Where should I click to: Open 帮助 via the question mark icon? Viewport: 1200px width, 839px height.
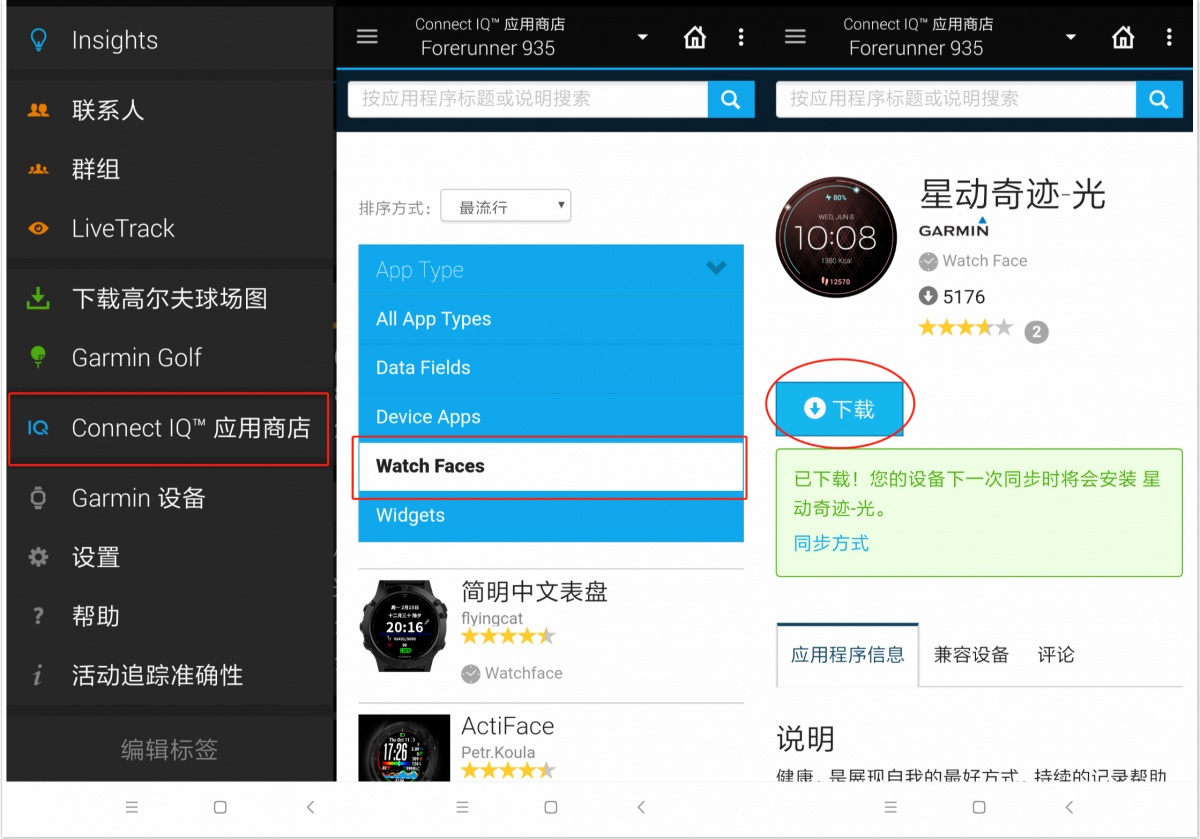click(x=38, y=616)
